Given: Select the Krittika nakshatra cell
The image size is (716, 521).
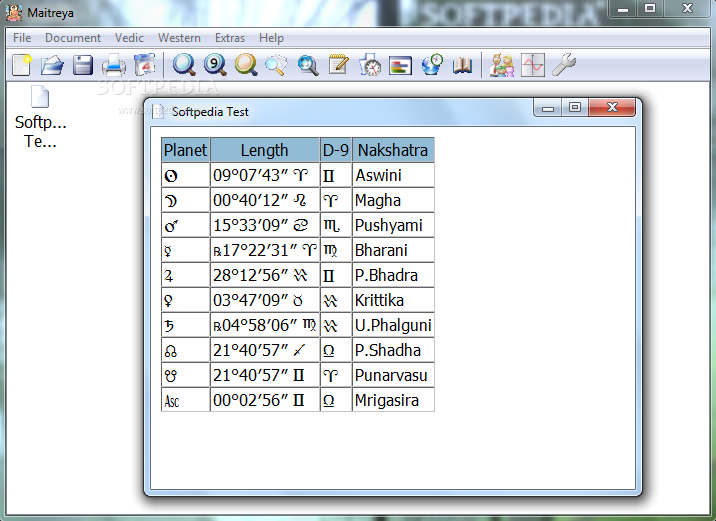Looking at the screenshot, I should coord(393,300).
